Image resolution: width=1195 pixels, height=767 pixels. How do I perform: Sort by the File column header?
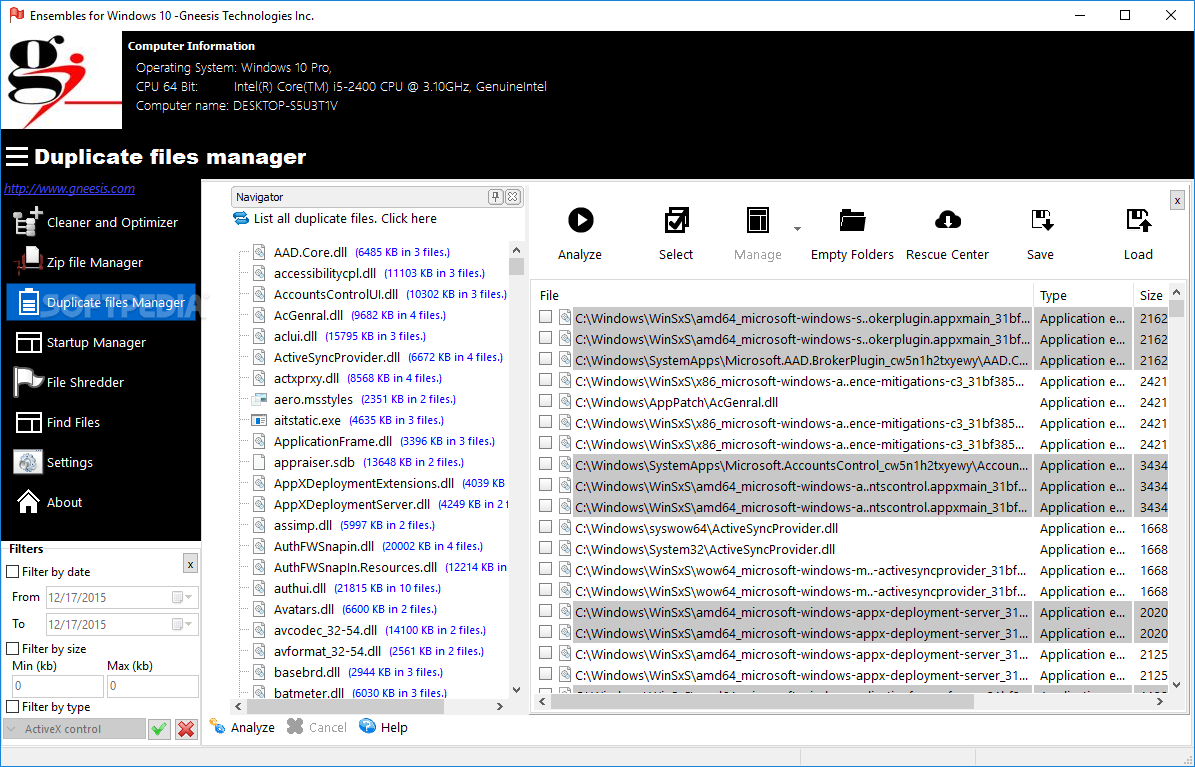[783, 295]
